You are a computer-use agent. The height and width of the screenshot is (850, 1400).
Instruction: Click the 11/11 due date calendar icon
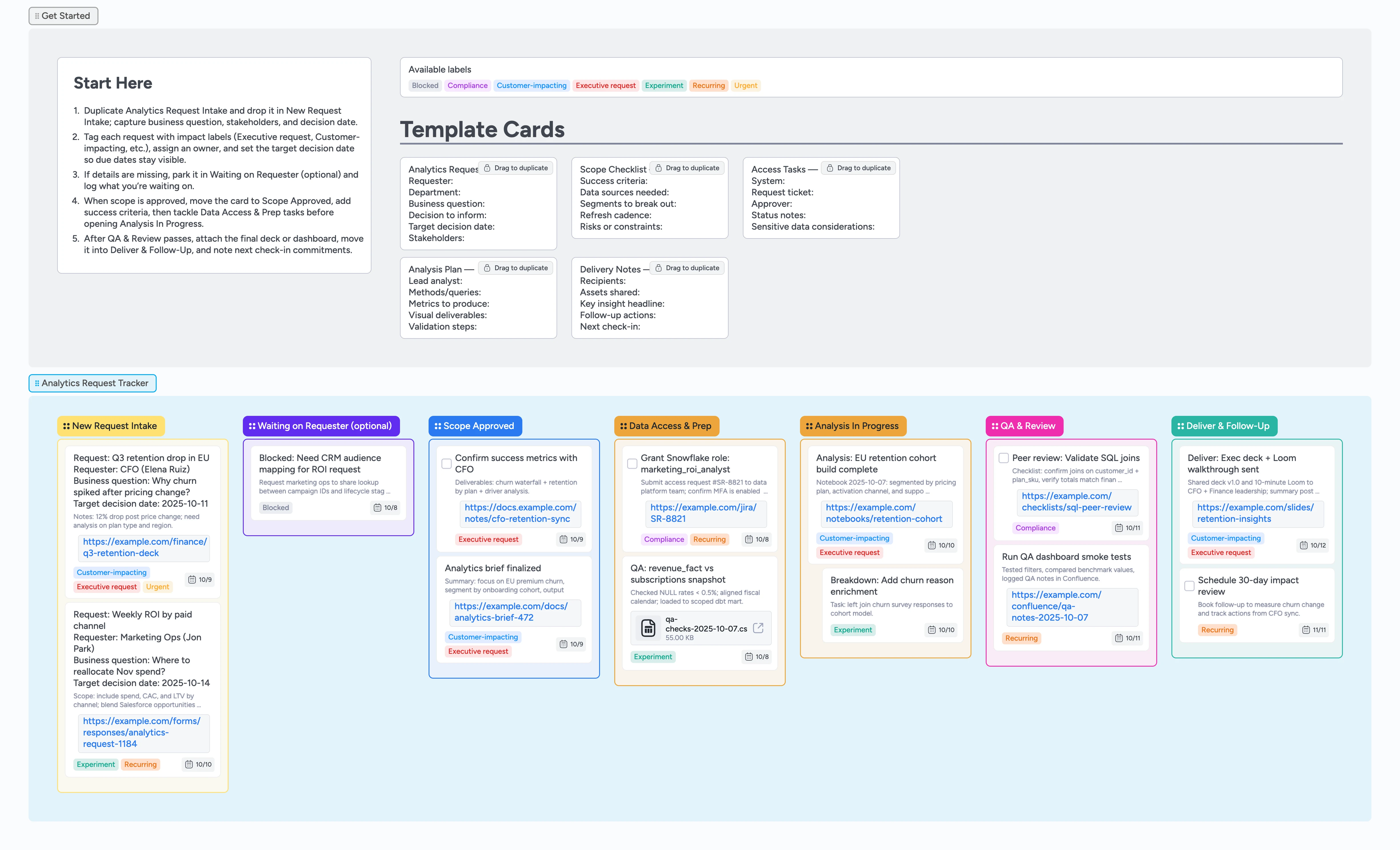pyautogui.click(x=1306, y=630)
